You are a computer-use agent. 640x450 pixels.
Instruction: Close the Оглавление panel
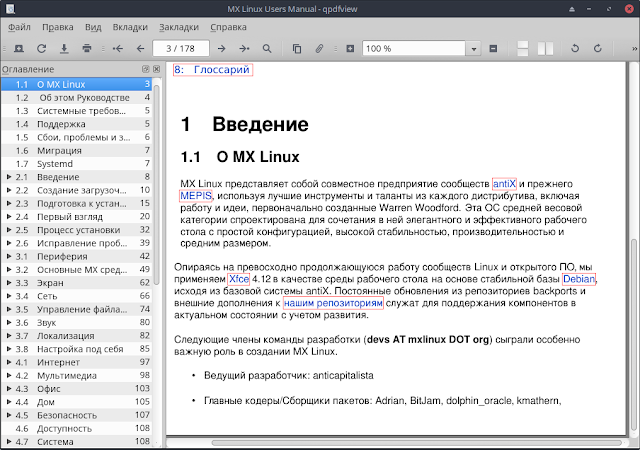(156, 69)
